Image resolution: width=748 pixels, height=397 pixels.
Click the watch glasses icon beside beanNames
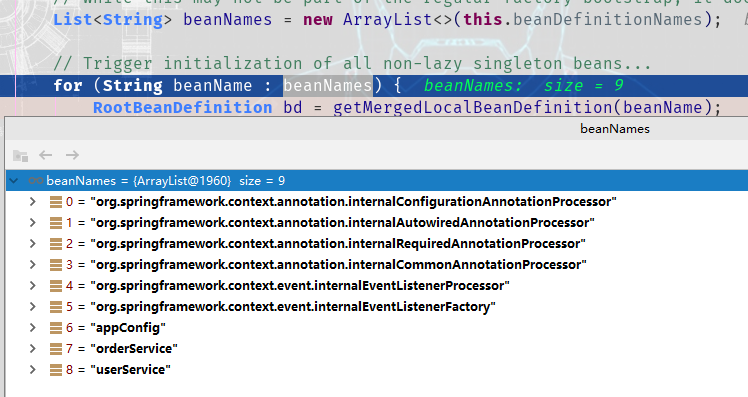pos(36,181)
